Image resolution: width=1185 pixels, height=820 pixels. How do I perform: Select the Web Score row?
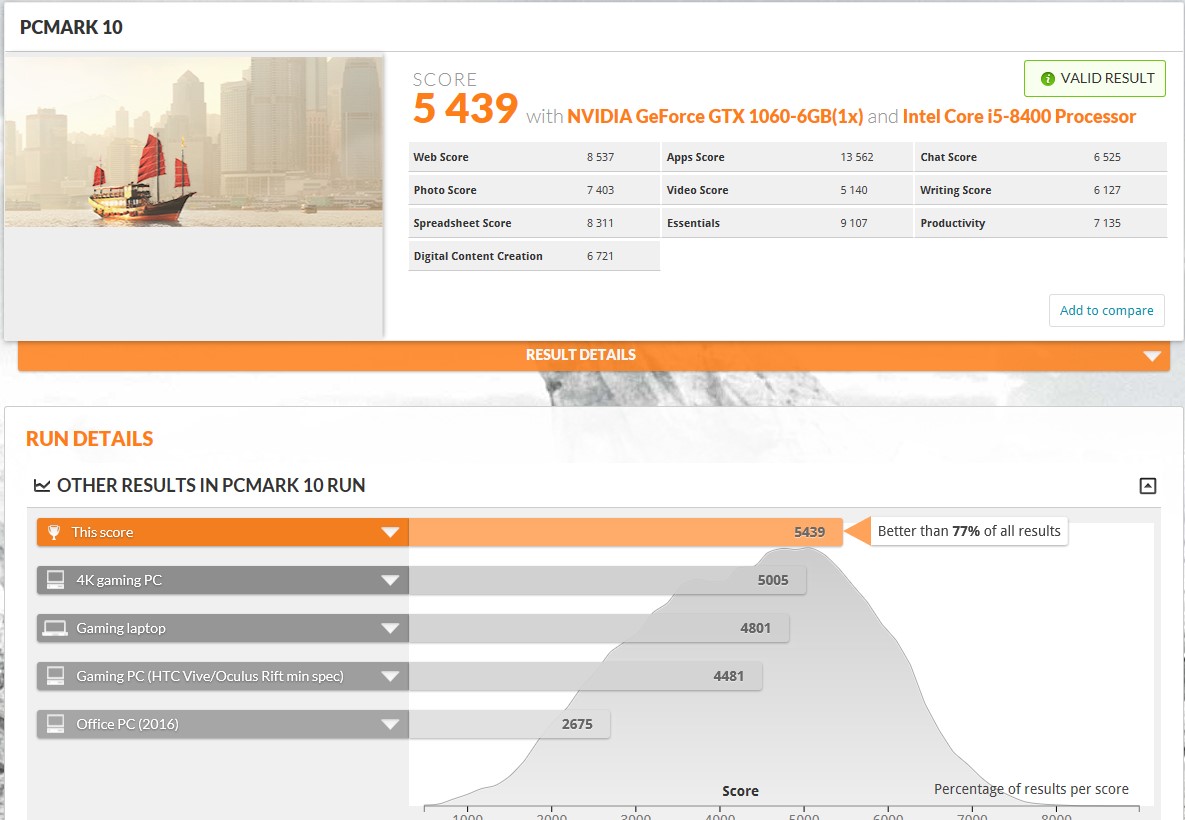pyautogui.click(x=534, y=157)
